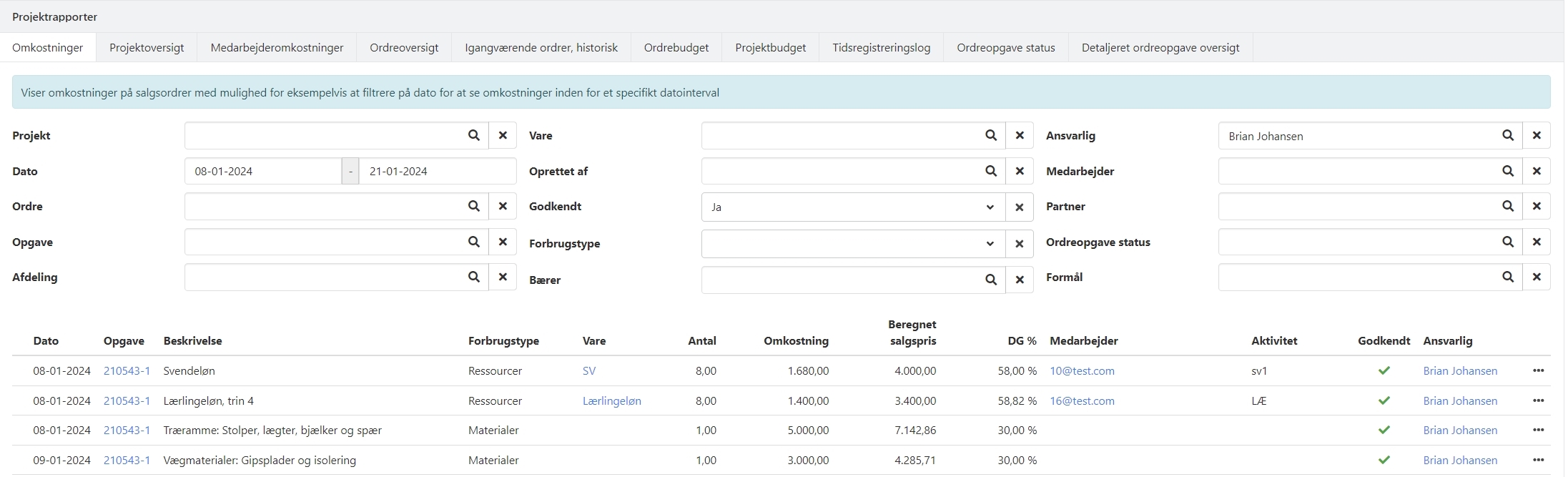Viewport: 1568px width, 477px height.
Task: Clear the Afdeling filter field
Action: pos(503,277)
